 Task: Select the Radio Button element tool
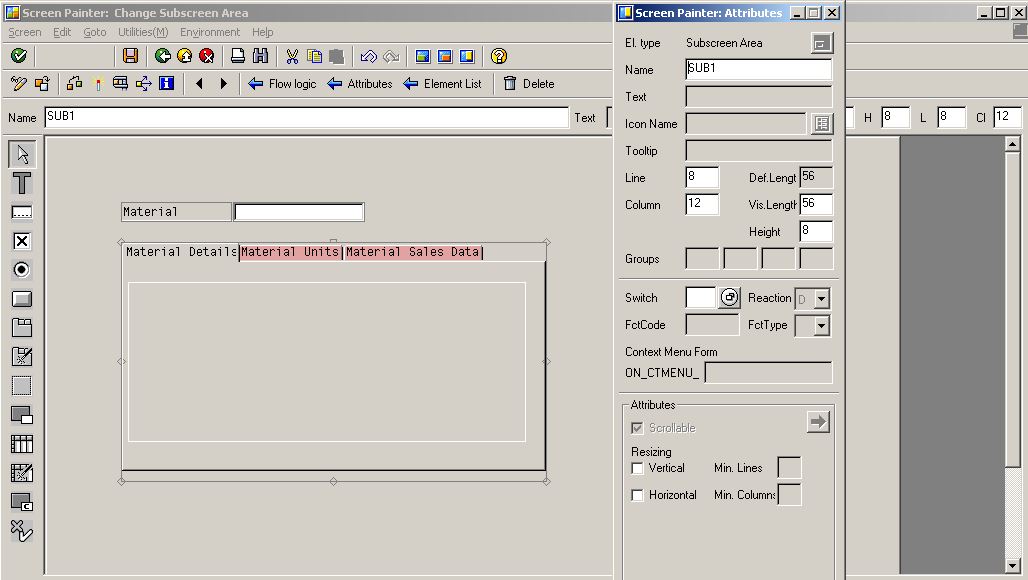[x=21, y=270]
